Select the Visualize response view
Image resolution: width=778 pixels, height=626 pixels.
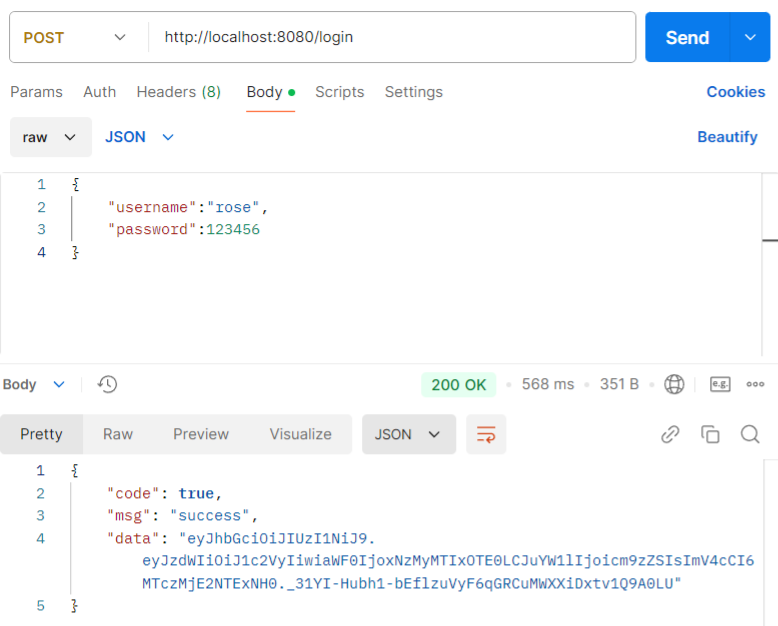coord(300,434)
